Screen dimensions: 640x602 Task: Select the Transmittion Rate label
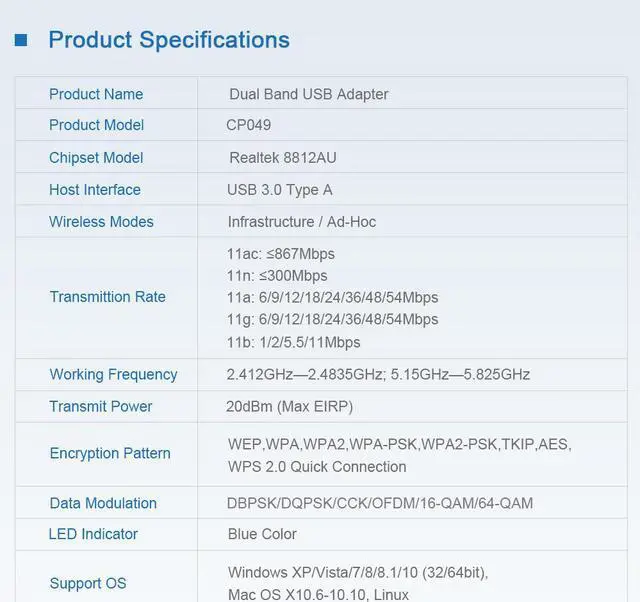pos(107,296)
